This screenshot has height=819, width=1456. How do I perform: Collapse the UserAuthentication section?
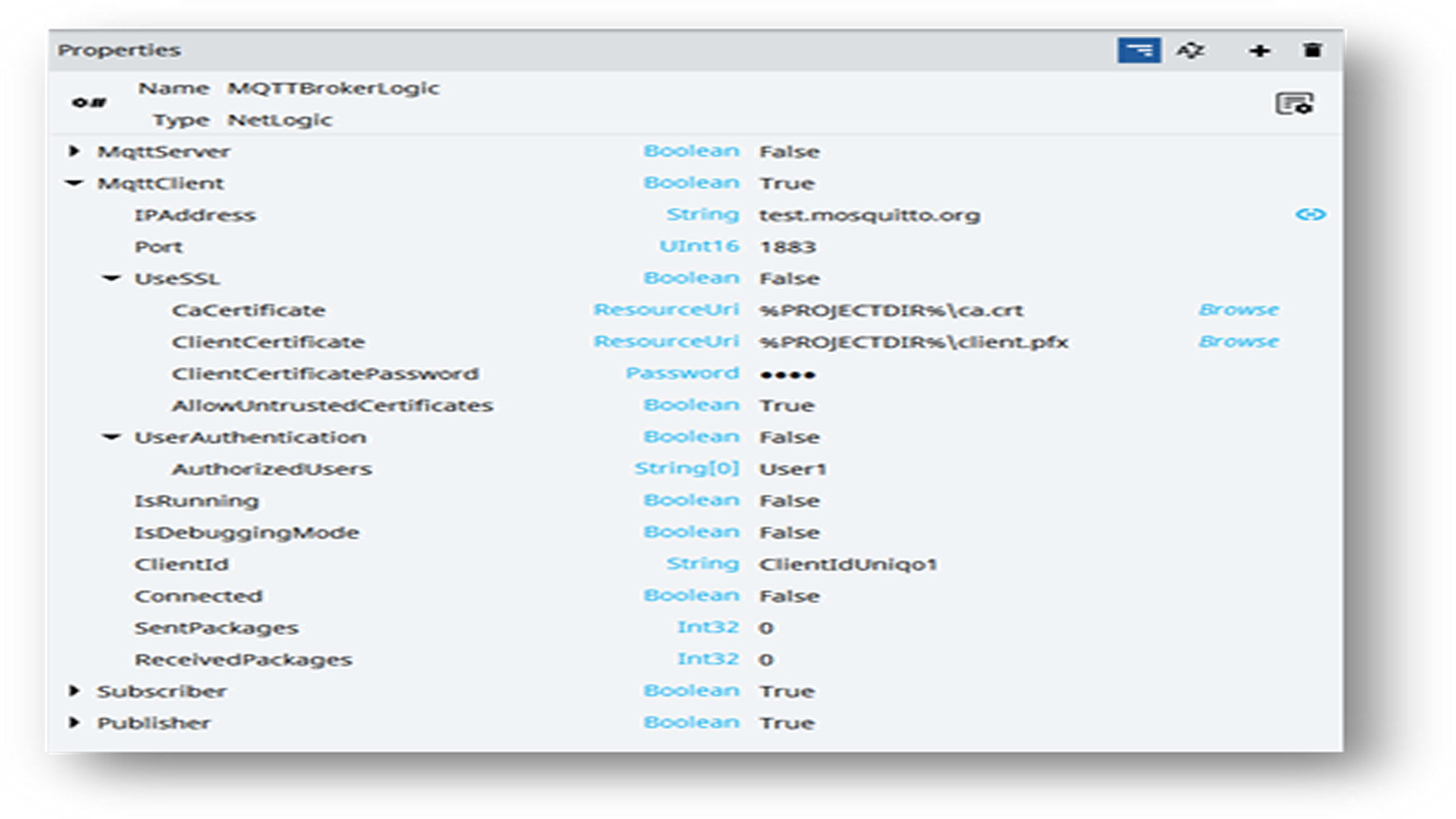coord(111,437)
